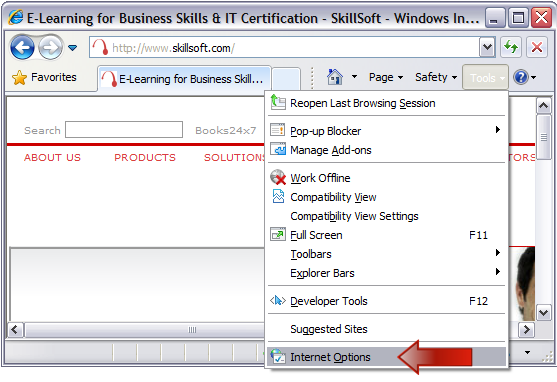
Task: Expand the address bar URL dropdown
Action: tap(487, 47)
